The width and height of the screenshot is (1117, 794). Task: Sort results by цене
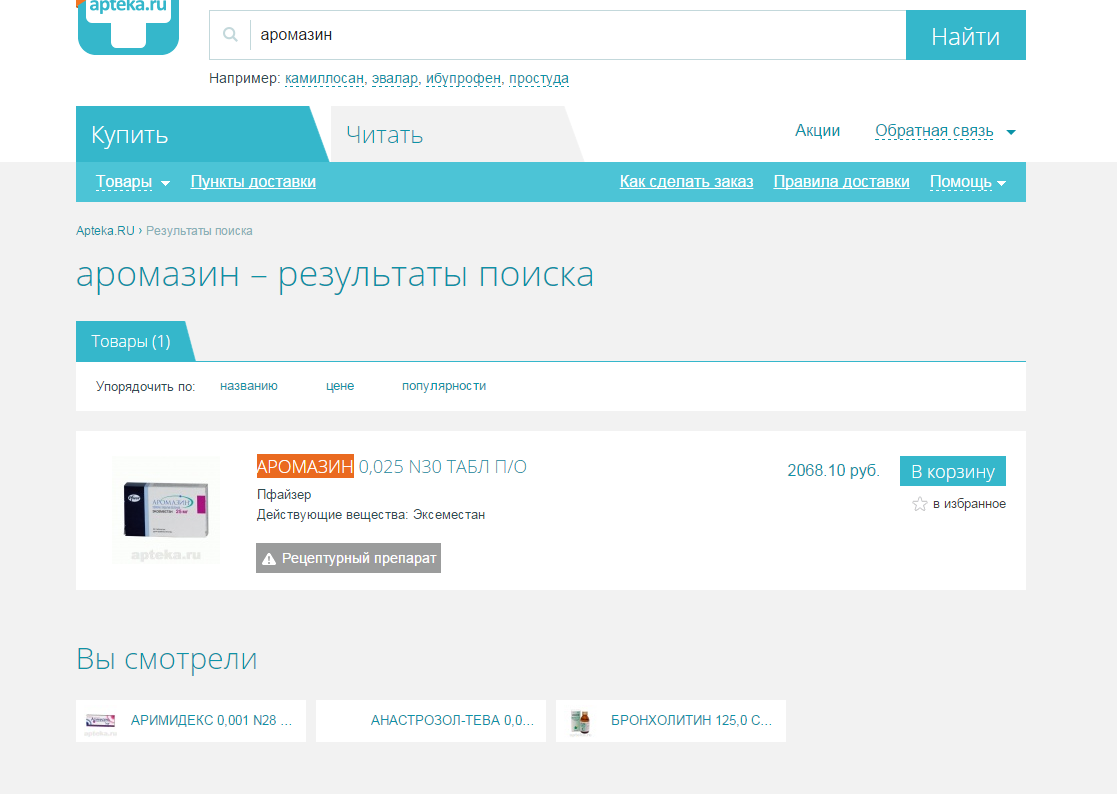click(x=340, y=386)
